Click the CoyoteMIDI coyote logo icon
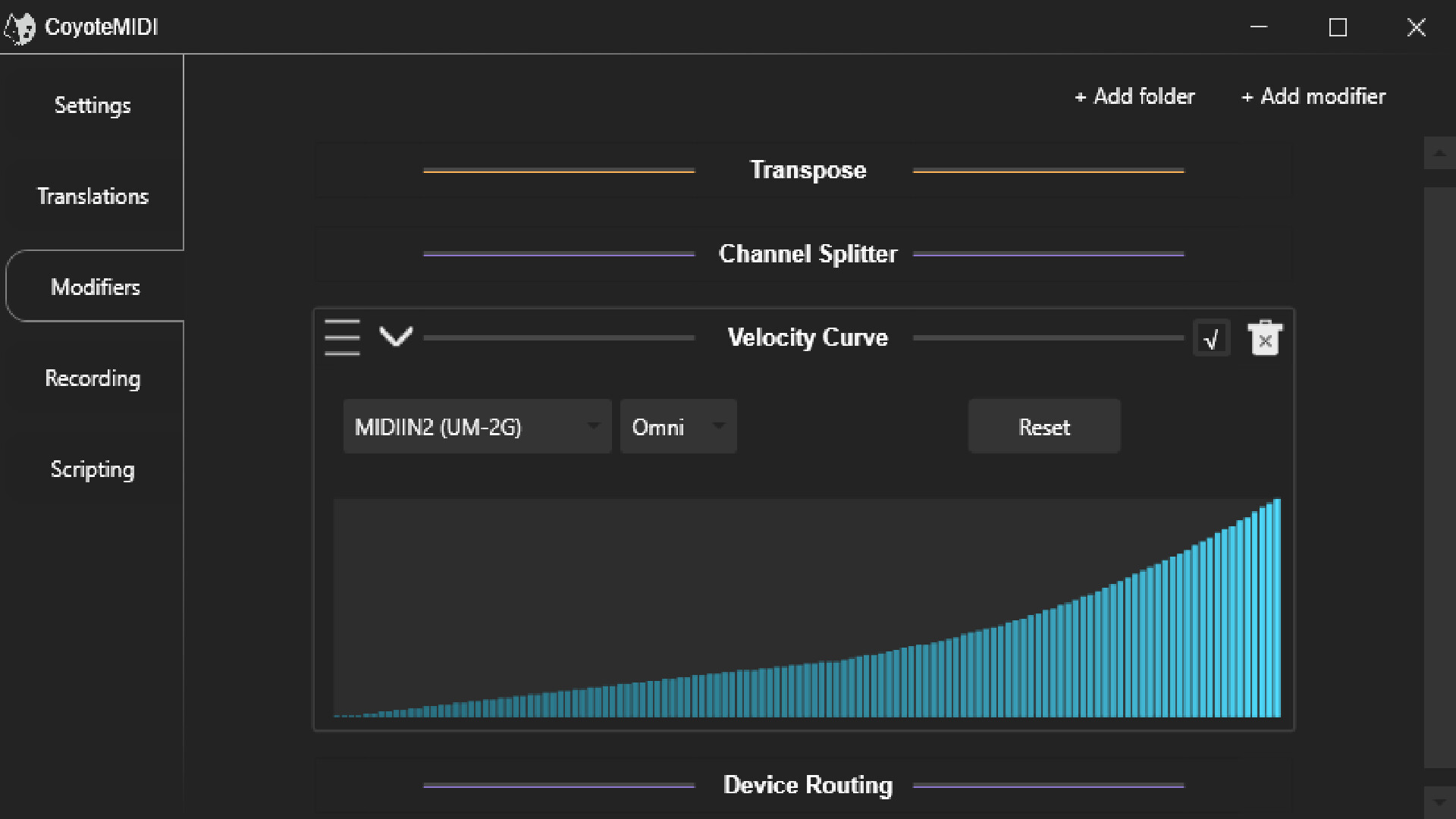Viewport: 1456px width, 819px height. 20,28
